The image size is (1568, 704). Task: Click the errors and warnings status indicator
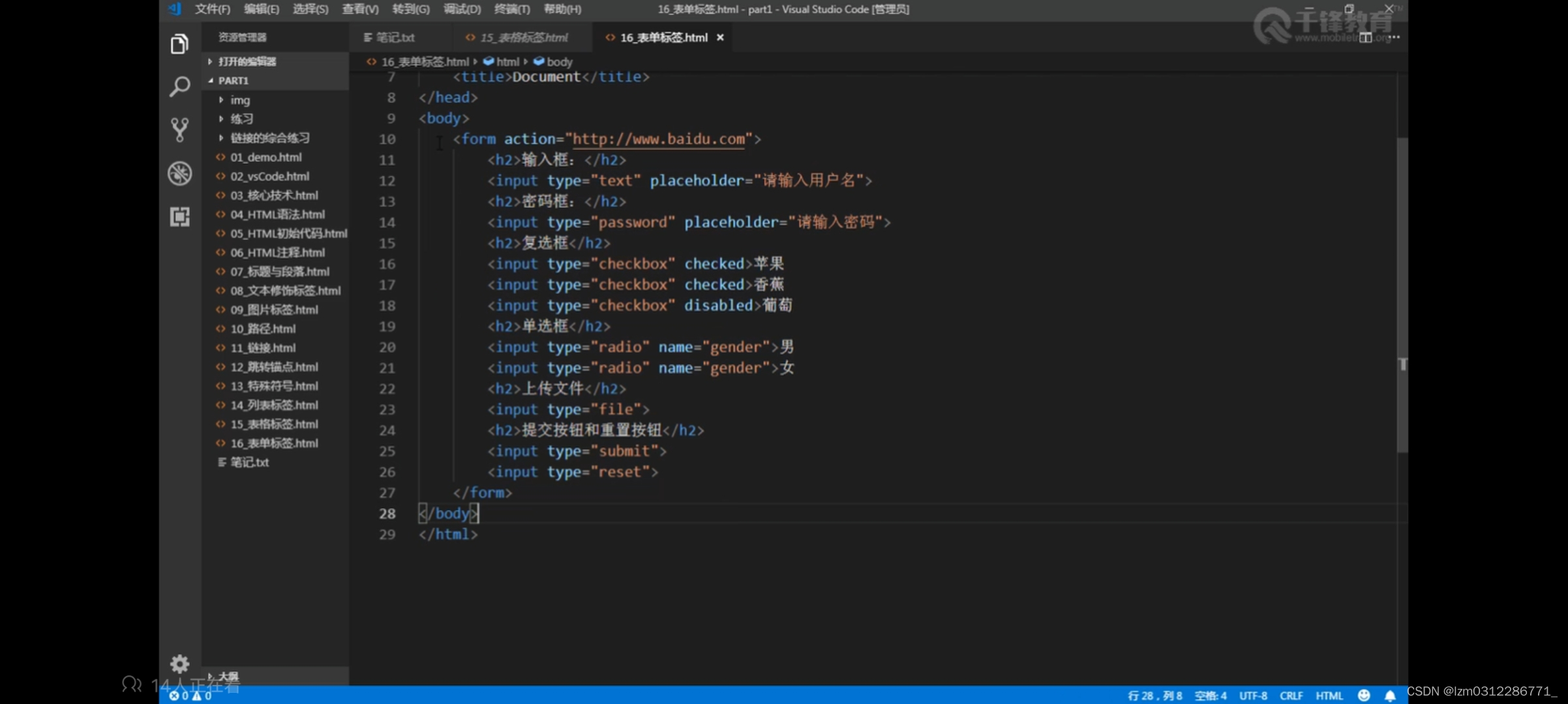pos(190,696)
